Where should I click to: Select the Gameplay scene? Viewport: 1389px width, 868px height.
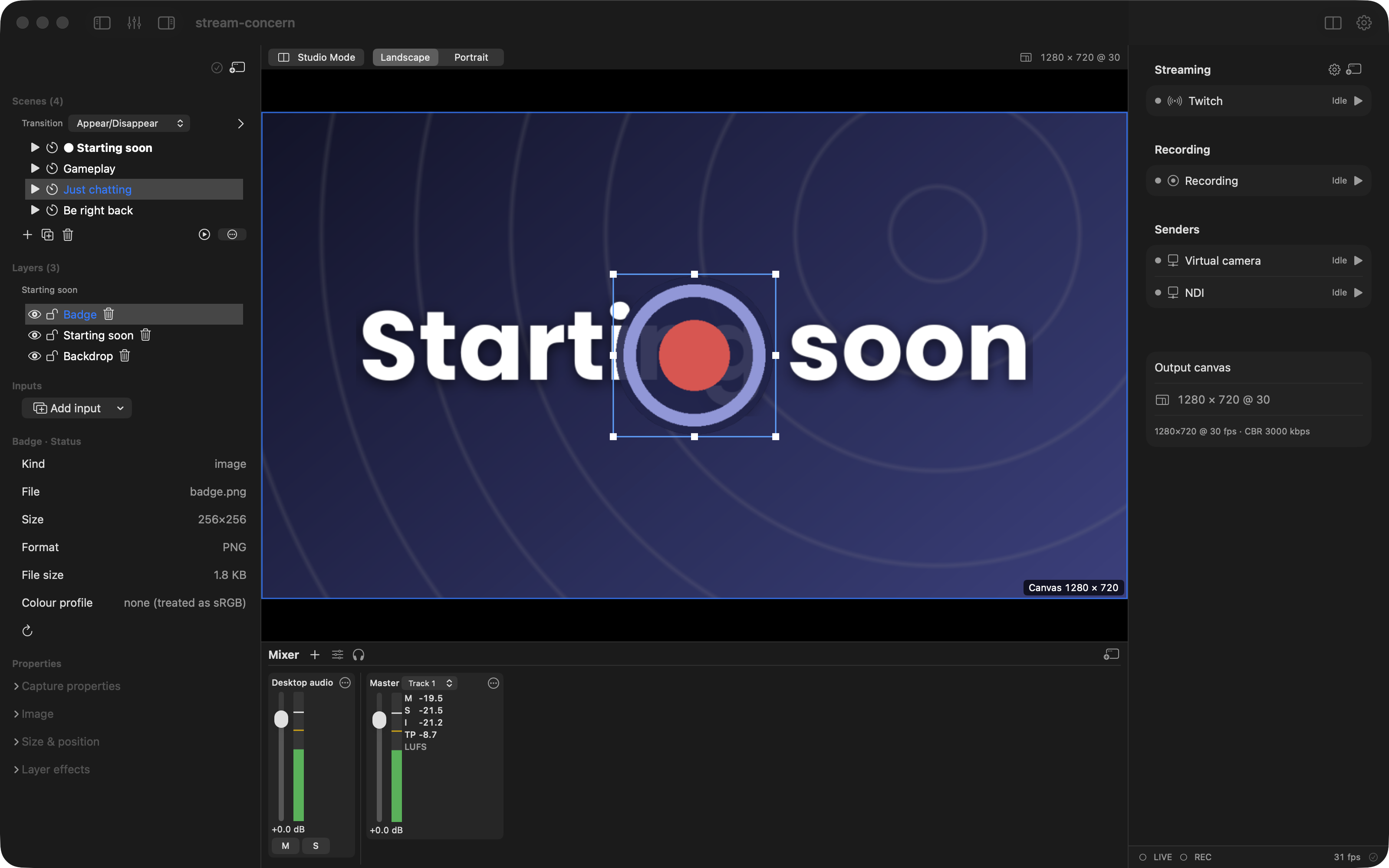tap(134, 169)
